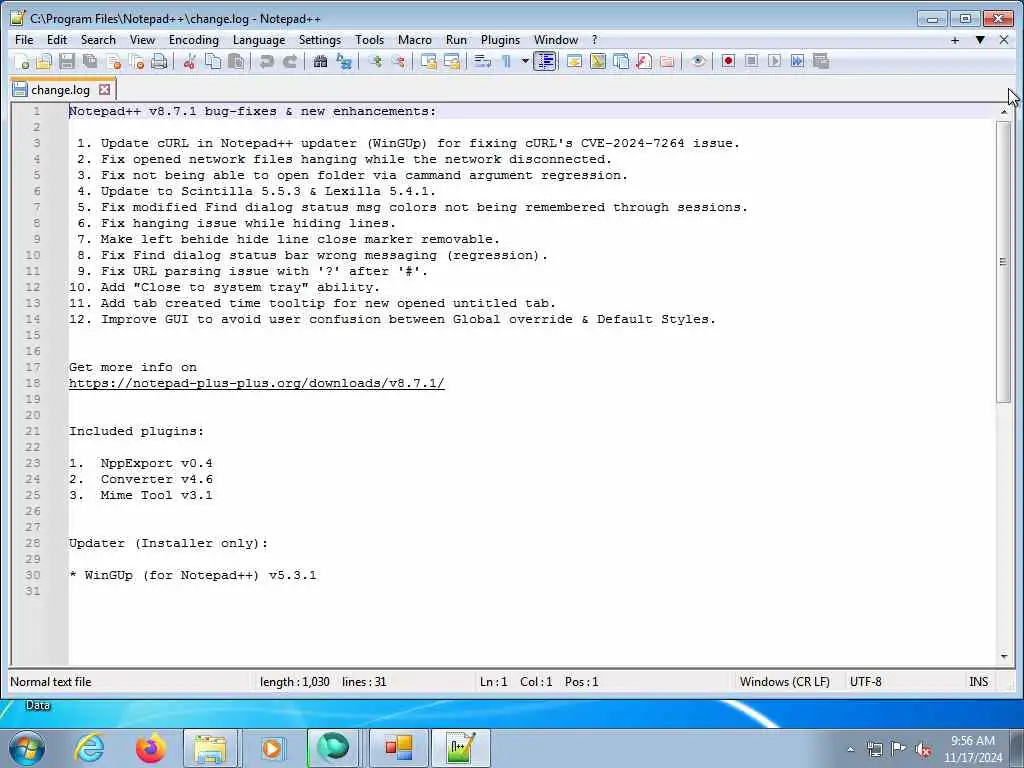Click the Open file toolbar icon
This screenshot has width=1024, height=768.
pyautogui.click(x=44, y=61)
